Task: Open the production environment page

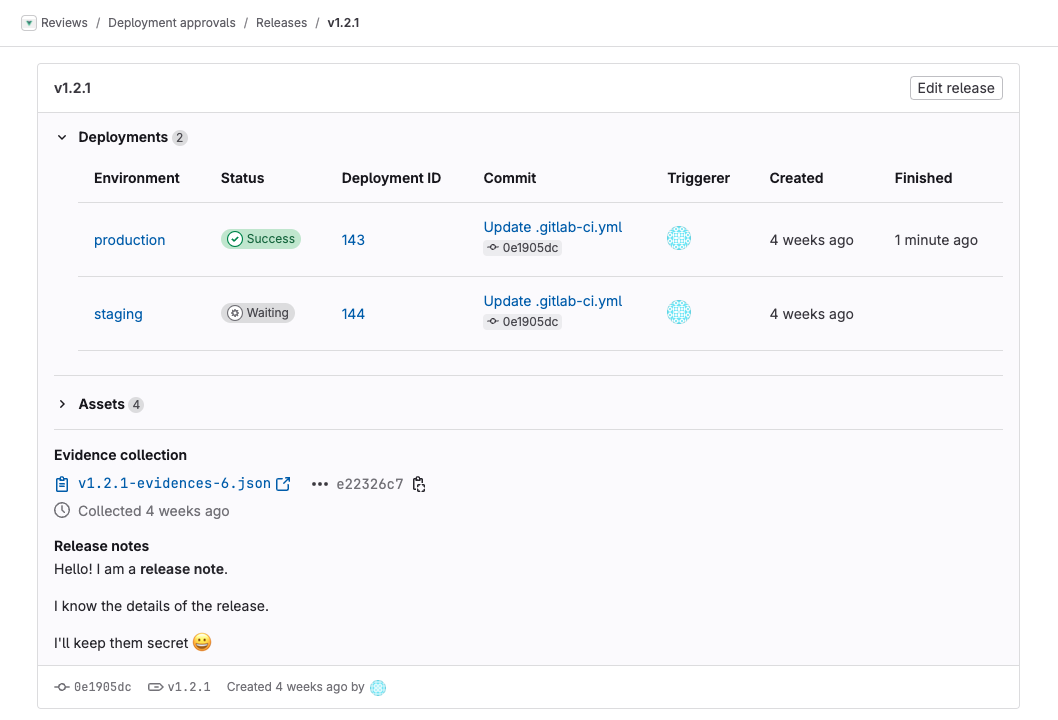Action: point(129,240)
